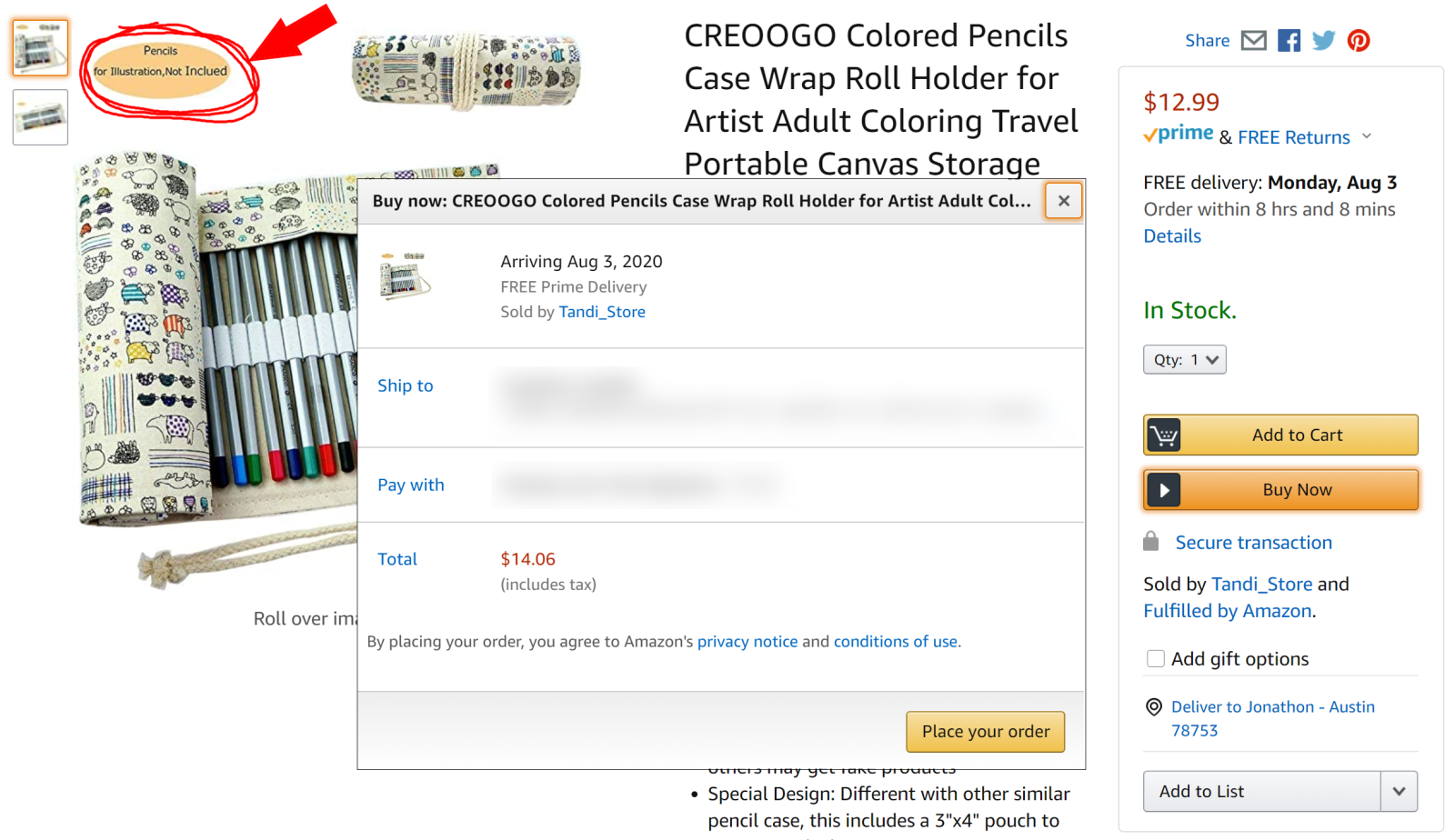This screenshot has height=840, width=1455.
Task: Click the play arrow icon on Buy Now
Action: tap(1163, 490)
